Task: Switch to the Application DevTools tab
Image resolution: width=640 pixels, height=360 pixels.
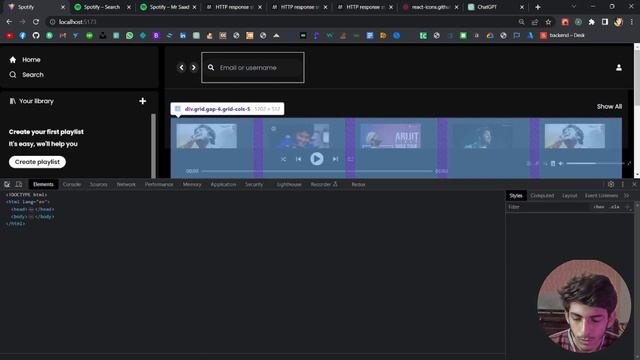Action: click(x=223, y=184)
